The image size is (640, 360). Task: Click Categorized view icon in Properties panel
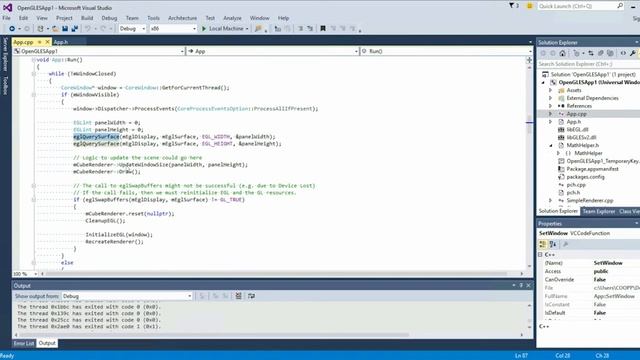coord(542,244)
